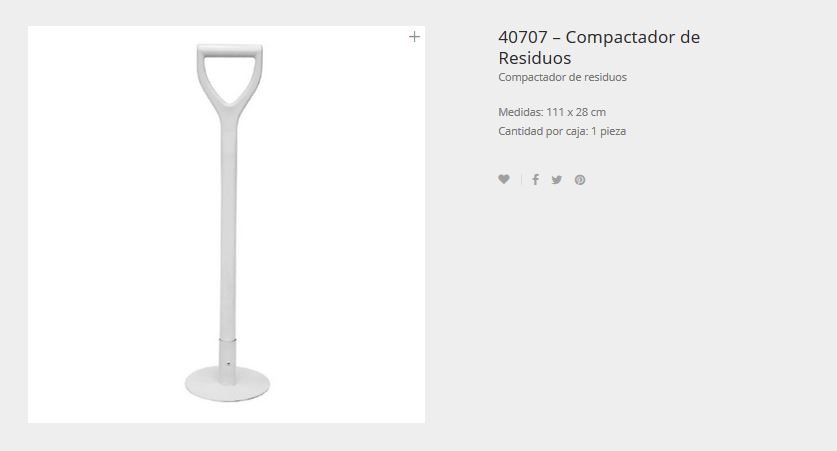Click the gray subtitle Compactador de residuos
837x451 pixels.
562,77
